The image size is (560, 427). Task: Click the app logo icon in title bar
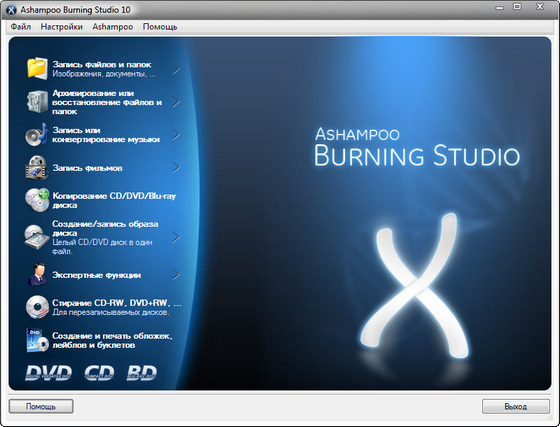tap(11, 10)
